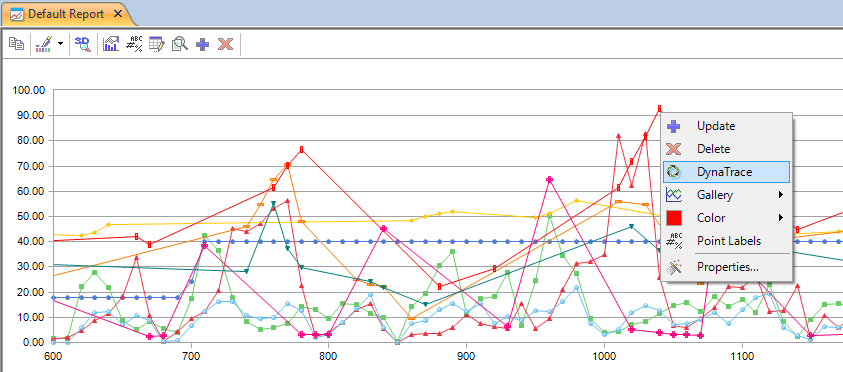Click the 0.00 y-axis label
Viewport: 843px width, 372px height.
tap(33, 342)
